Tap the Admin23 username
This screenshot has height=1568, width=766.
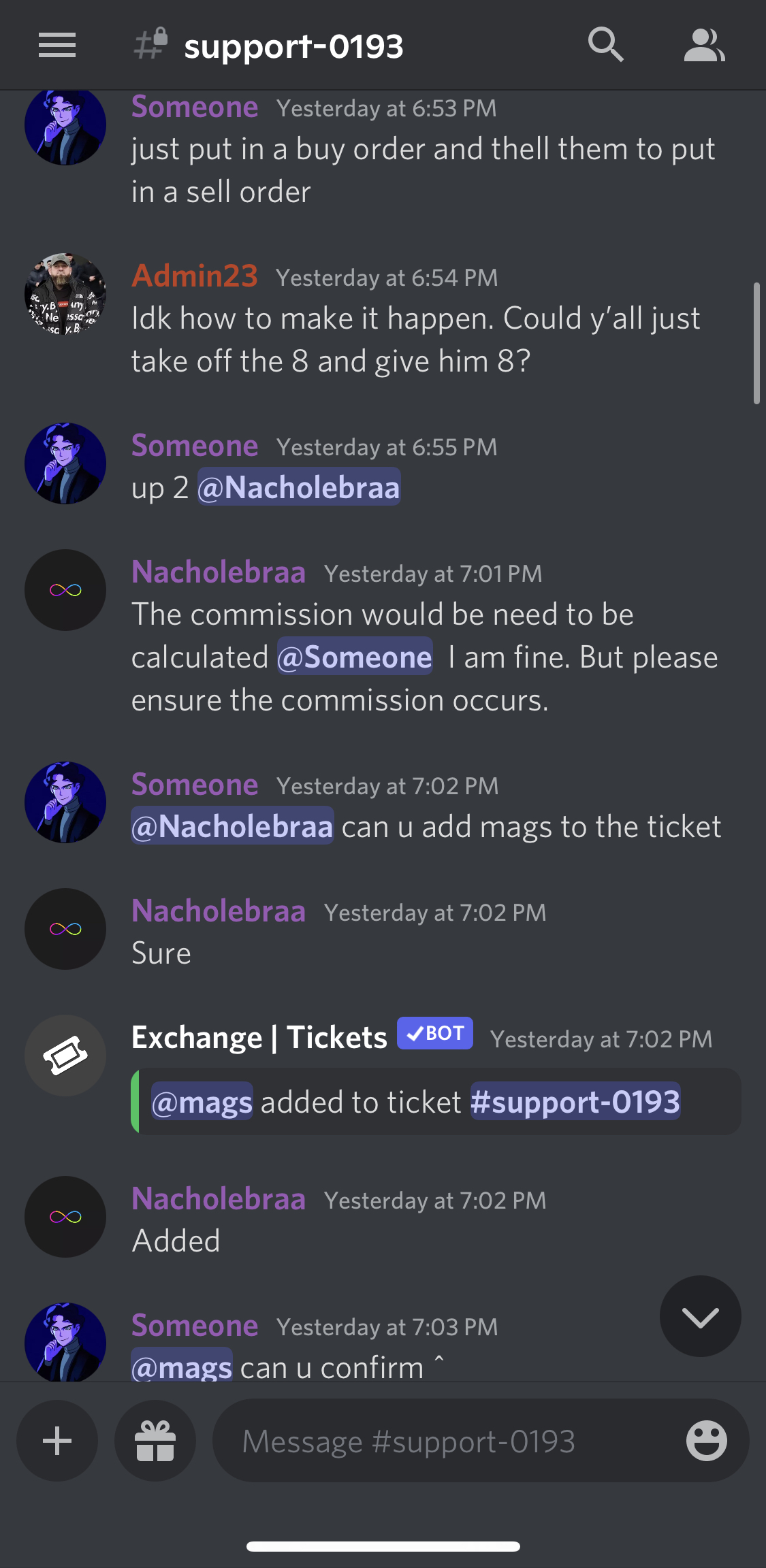pos(195,276)
